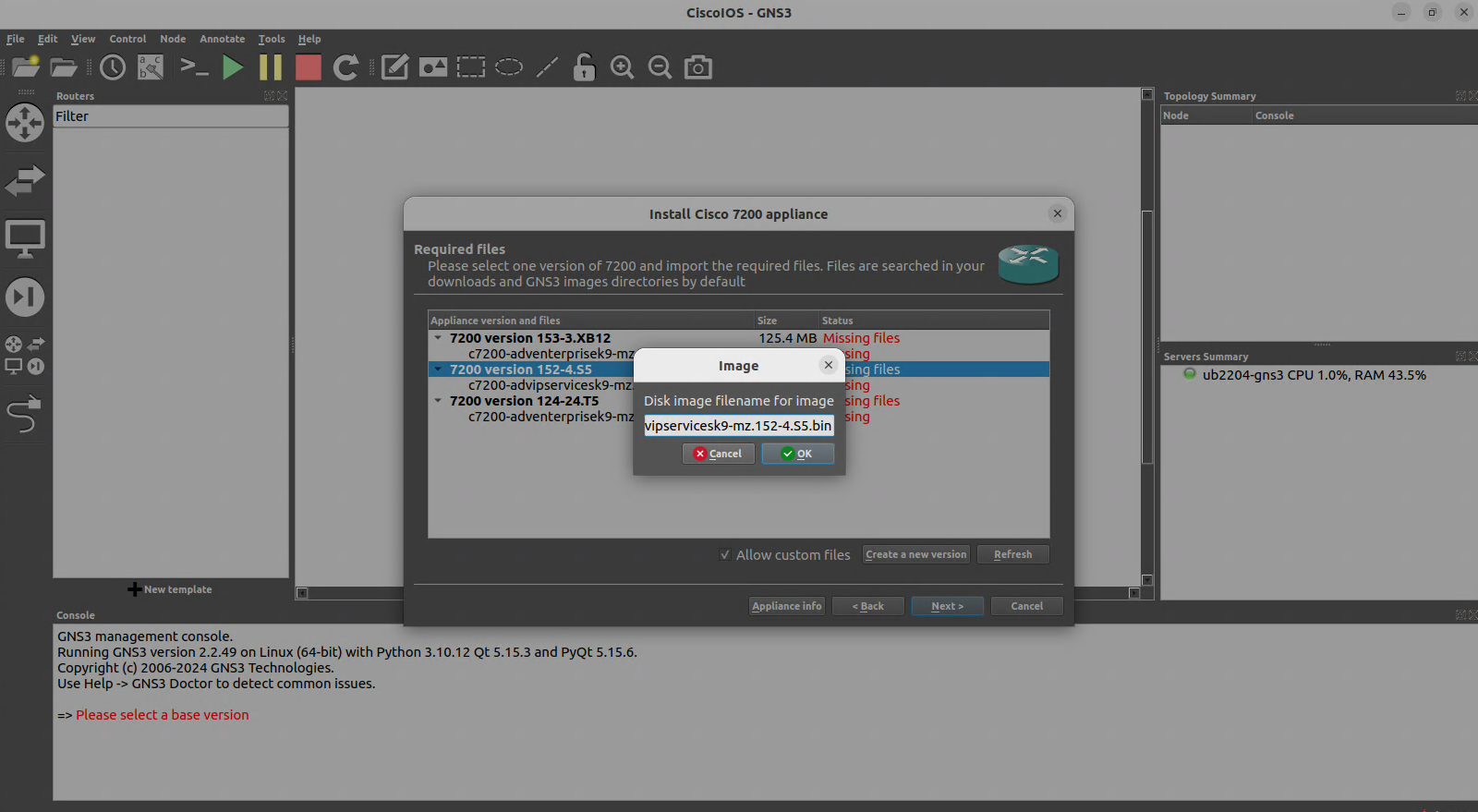Select the Add a link cable icon
1478x812 pixels.
[x=25, y=415]
